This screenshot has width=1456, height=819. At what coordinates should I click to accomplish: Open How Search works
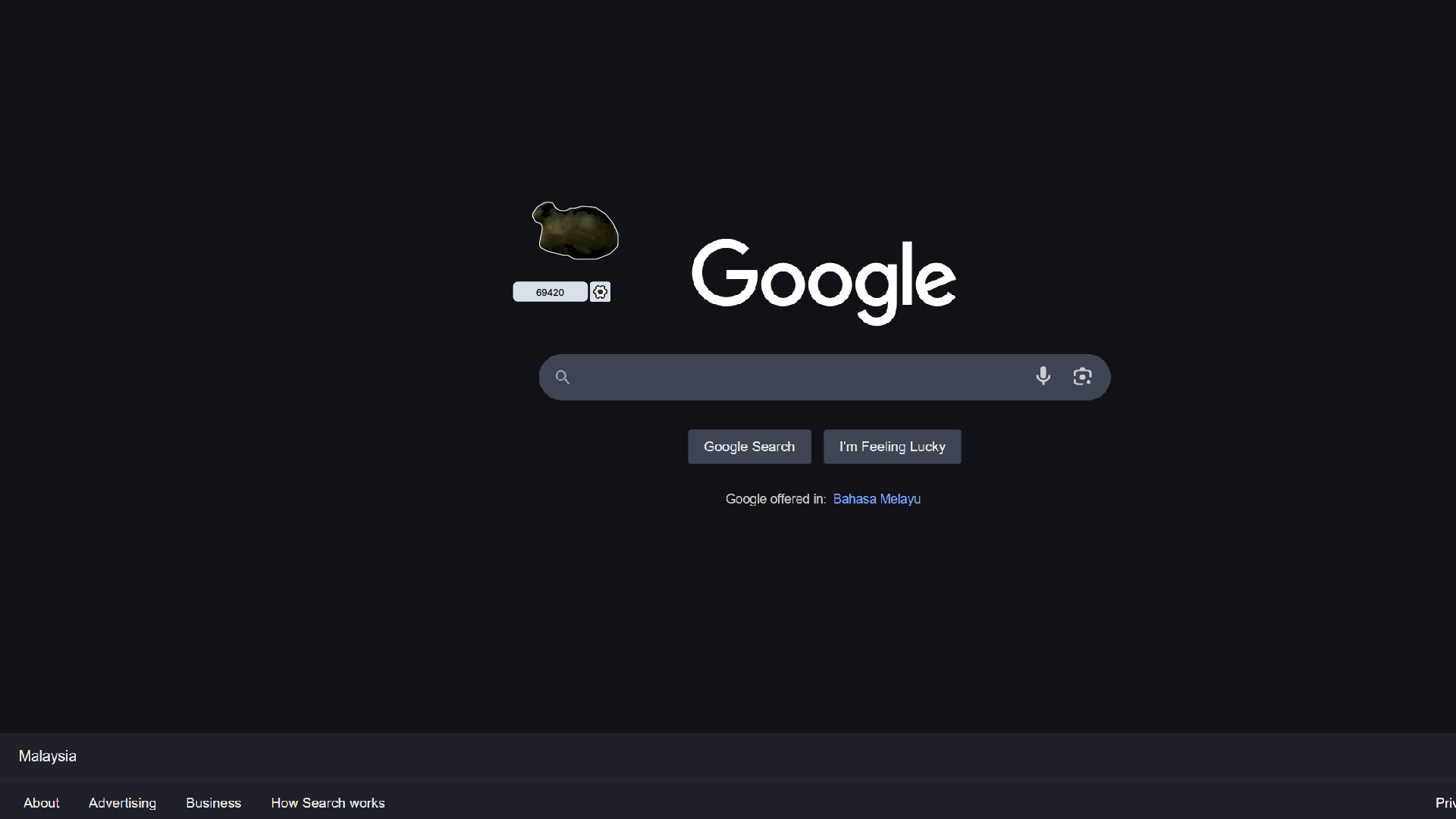click(x=328, y=802)
